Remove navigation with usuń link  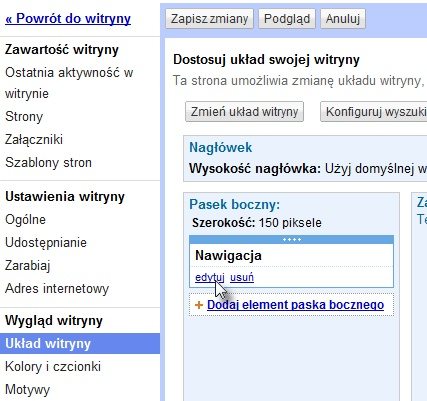[242, 277]
